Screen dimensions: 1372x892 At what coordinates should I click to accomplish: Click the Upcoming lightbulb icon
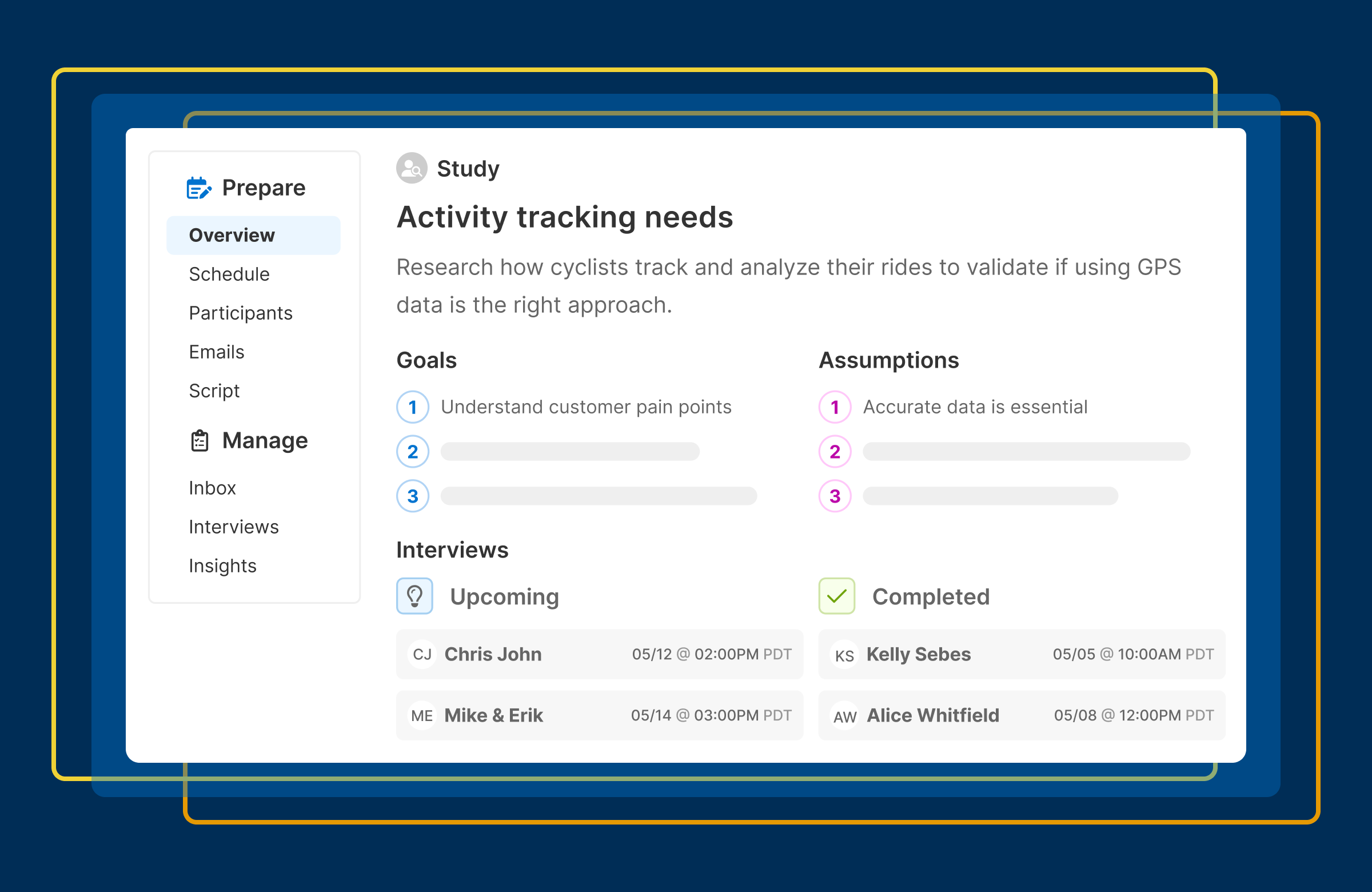tap(414, 596)
